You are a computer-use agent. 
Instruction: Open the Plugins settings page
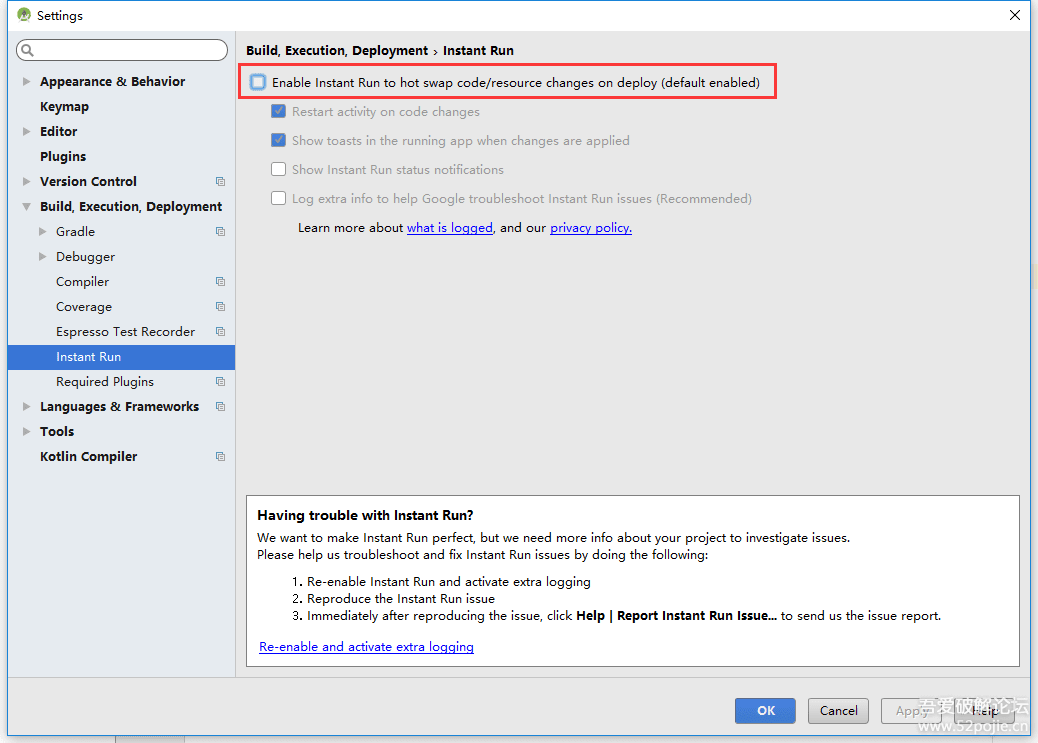coord(63,156)
